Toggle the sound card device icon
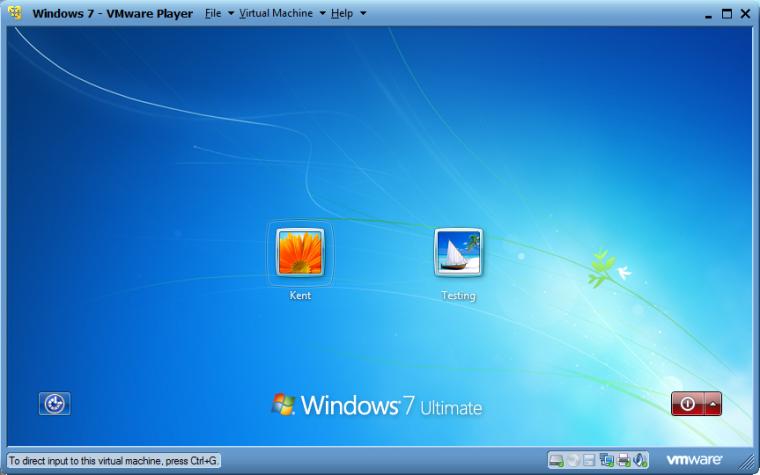The height and width of the screenshot is (475, 760). click(640, 459)
